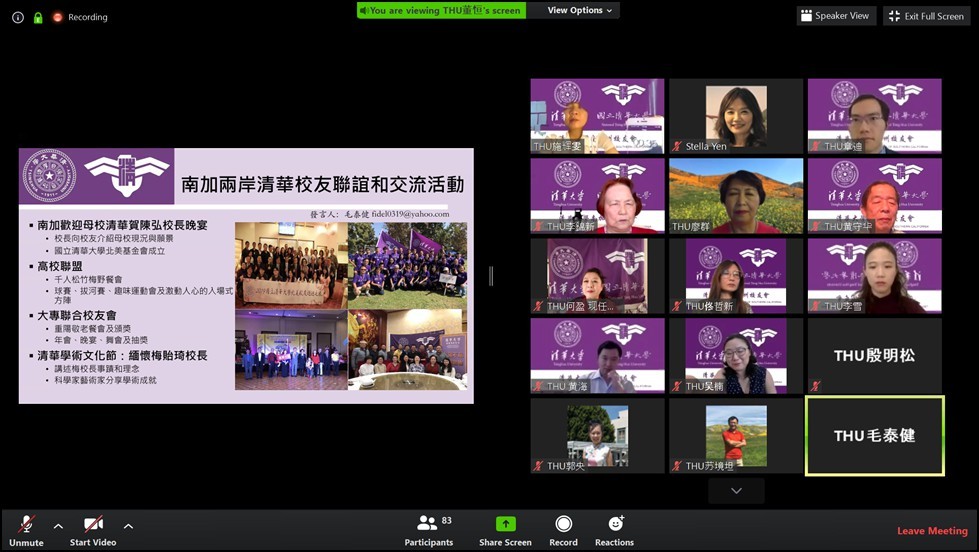Viewport: 979px width, 552px height.
Task: Click the divider handle between slide and gallery
Action: 490,276
